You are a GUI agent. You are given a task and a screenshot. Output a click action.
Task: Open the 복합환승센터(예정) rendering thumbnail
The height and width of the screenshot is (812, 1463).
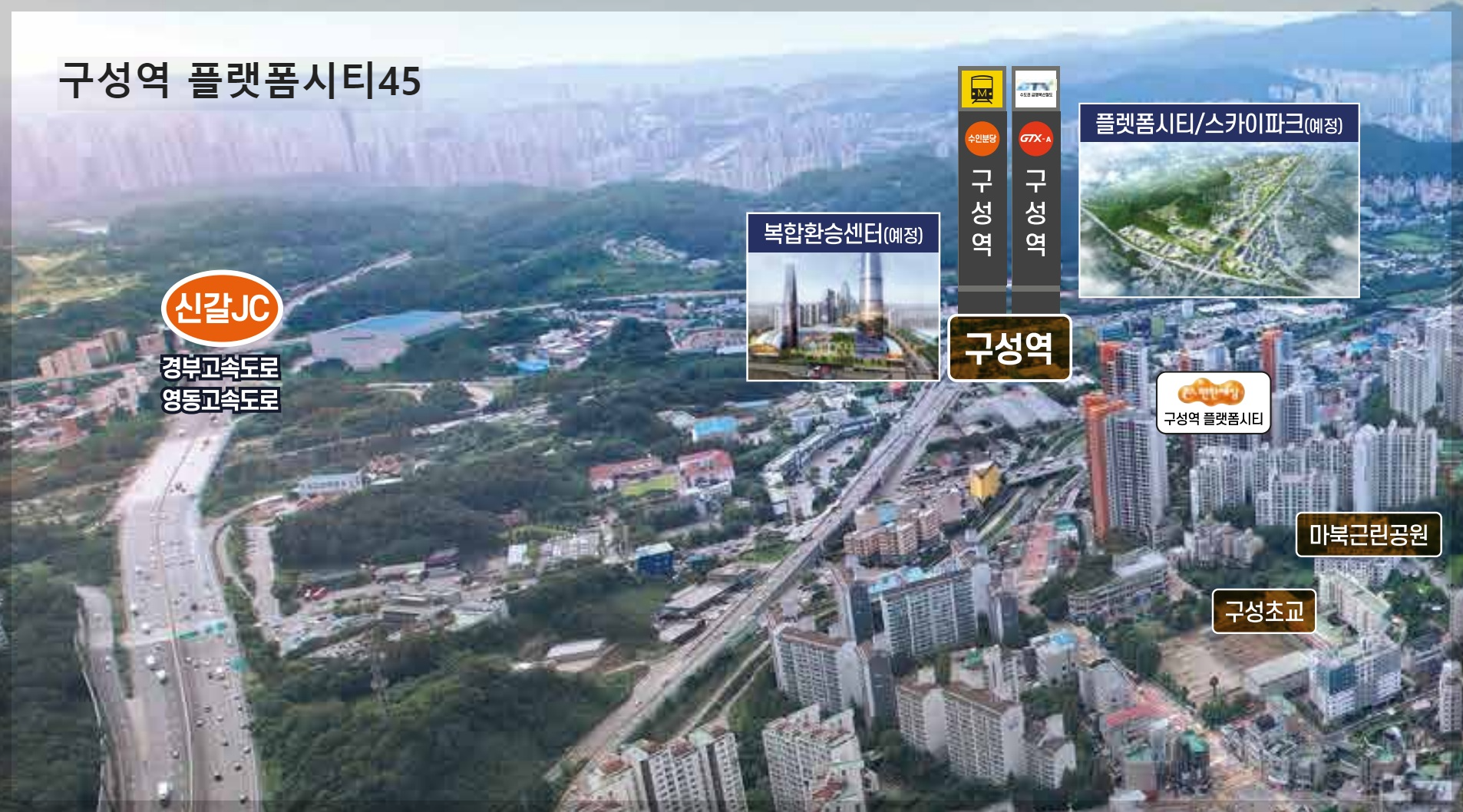click(x=844, y=316)
